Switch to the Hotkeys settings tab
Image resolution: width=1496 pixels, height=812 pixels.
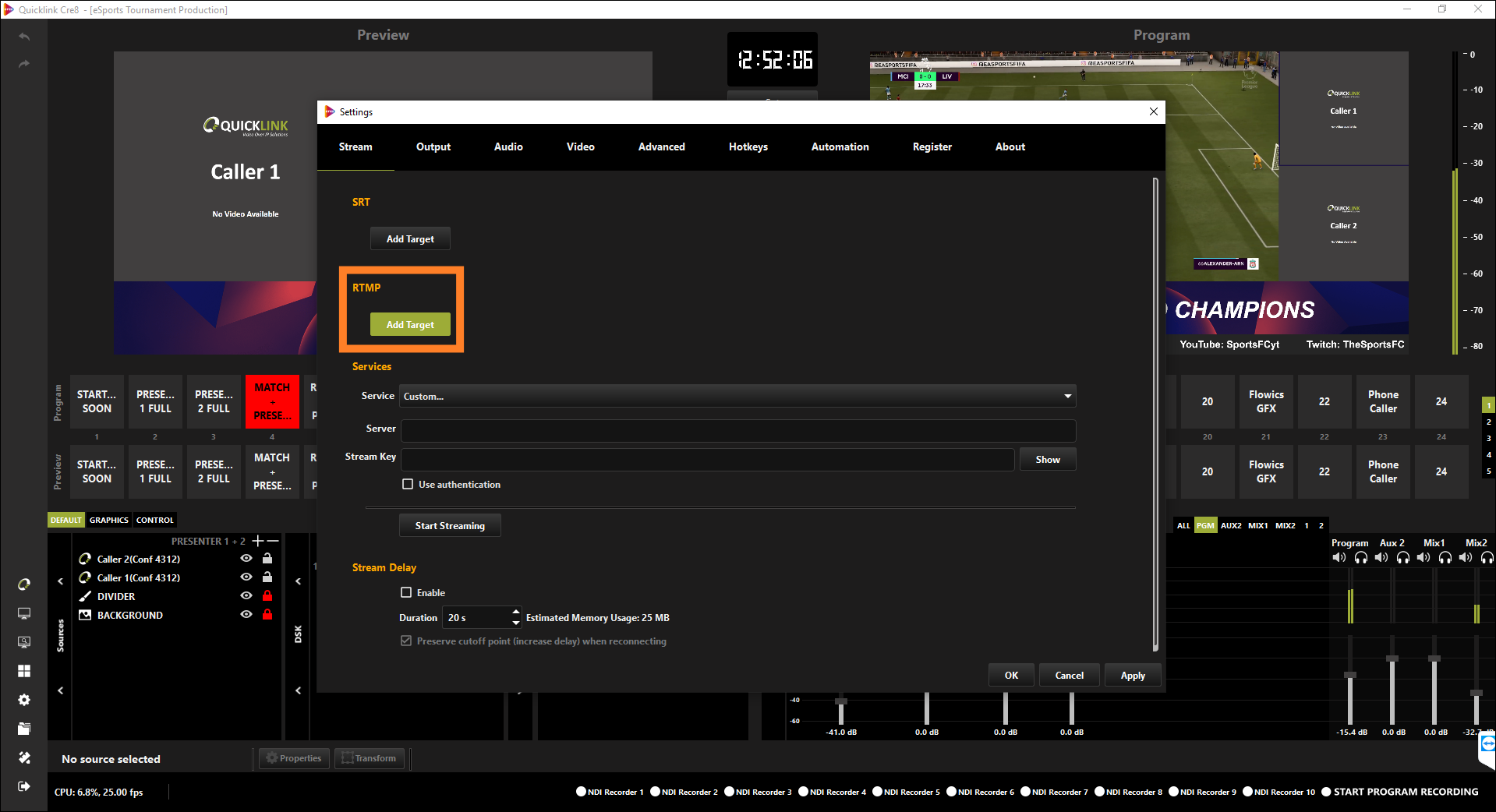point(748,147)
